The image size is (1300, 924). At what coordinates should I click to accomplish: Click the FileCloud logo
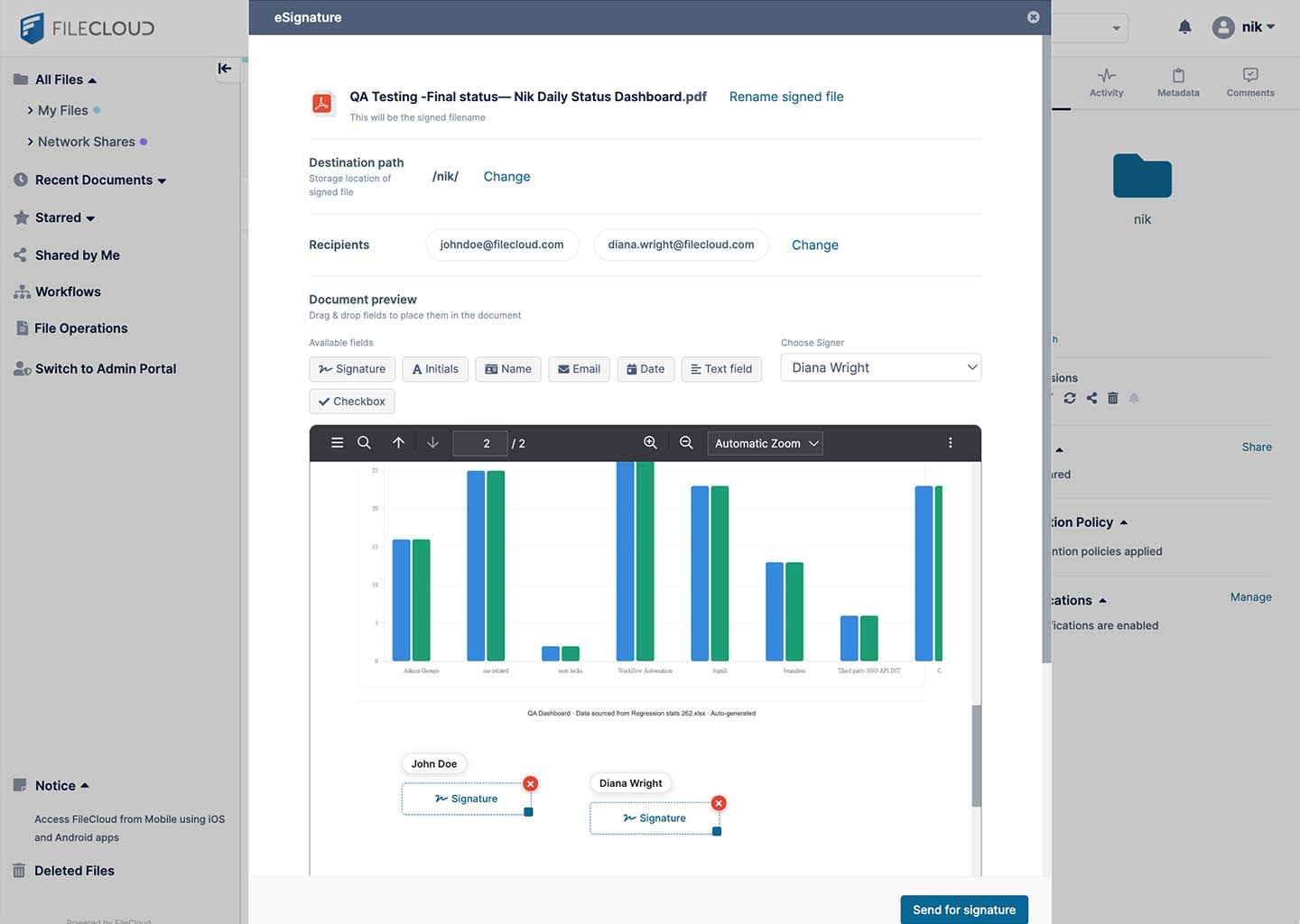coord(87,28)
